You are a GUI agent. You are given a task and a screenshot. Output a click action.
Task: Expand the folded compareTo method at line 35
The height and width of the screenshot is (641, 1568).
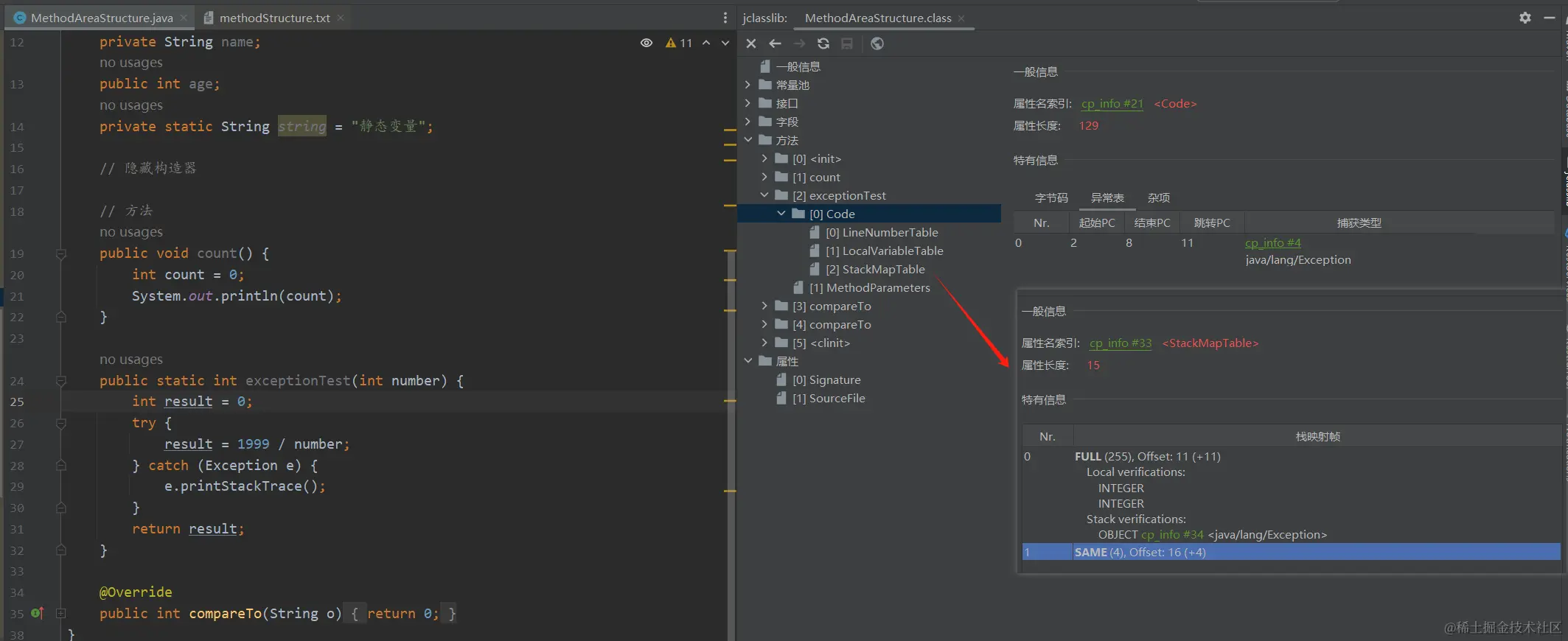click(x=61, y=613)
